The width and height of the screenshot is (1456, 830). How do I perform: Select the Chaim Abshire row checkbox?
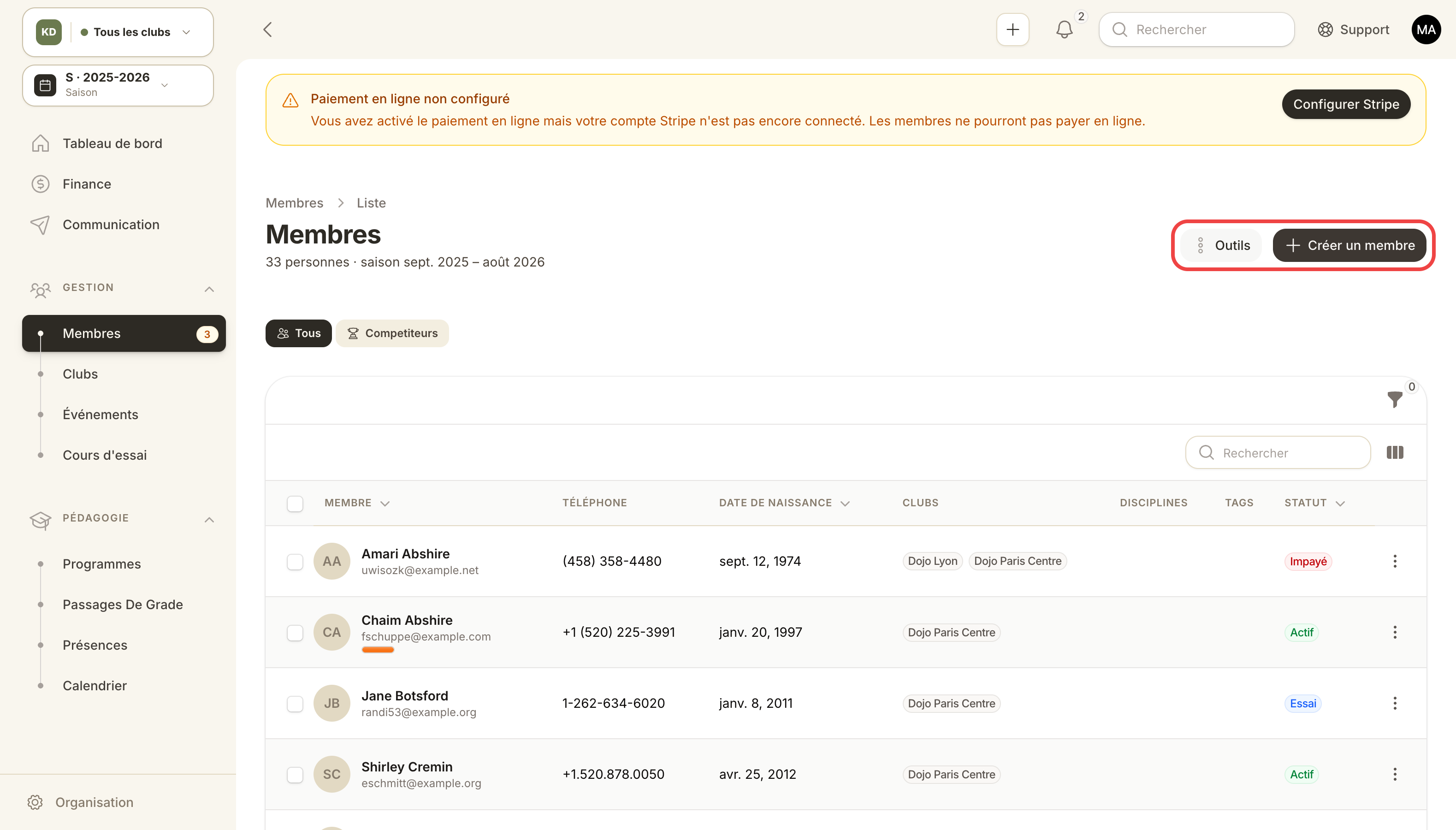point(295,633)
